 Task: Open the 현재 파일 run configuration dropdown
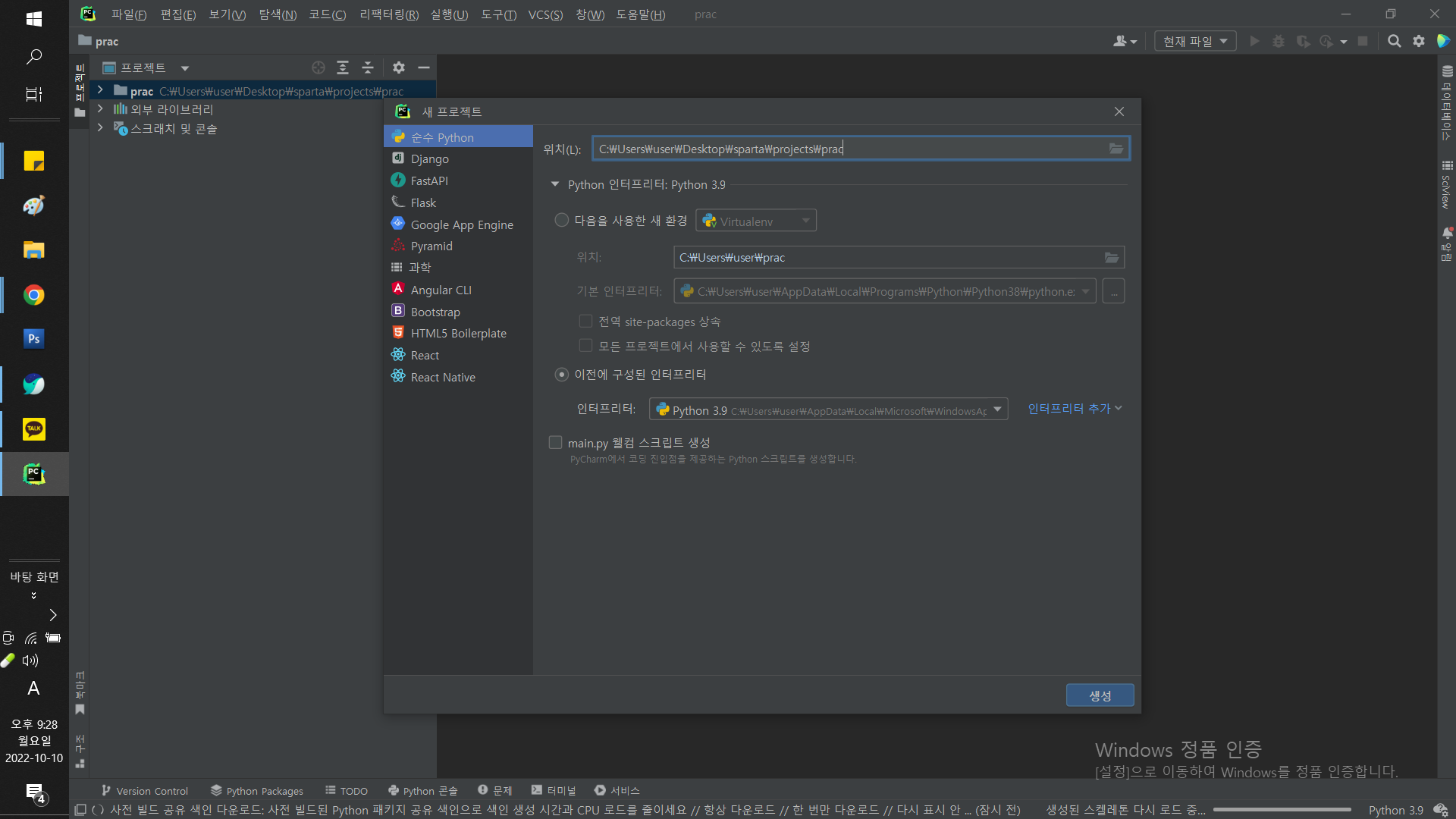point(1195,41)
